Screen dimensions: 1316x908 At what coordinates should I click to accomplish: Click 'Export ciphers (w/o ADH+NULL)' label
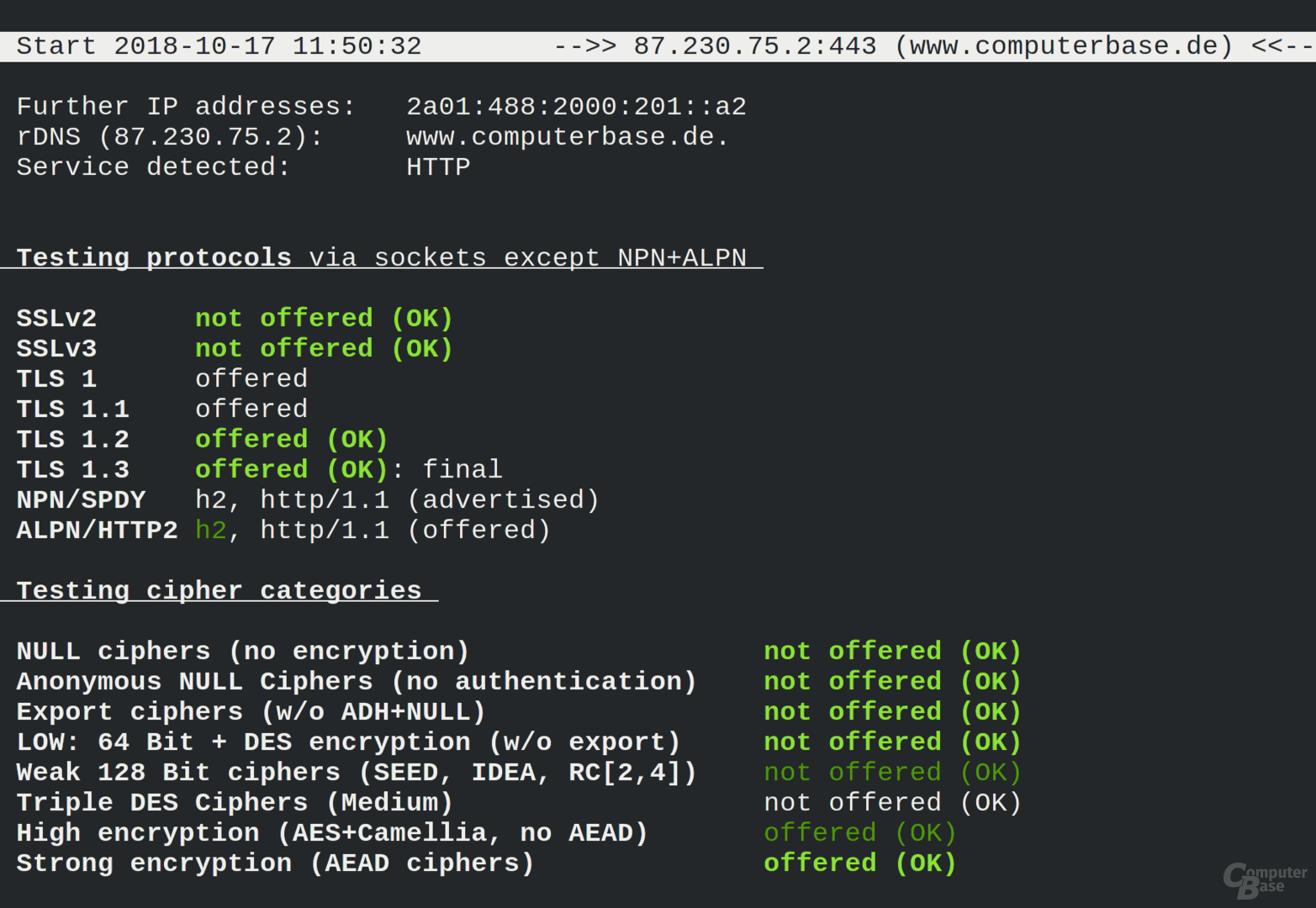point(251,712)
